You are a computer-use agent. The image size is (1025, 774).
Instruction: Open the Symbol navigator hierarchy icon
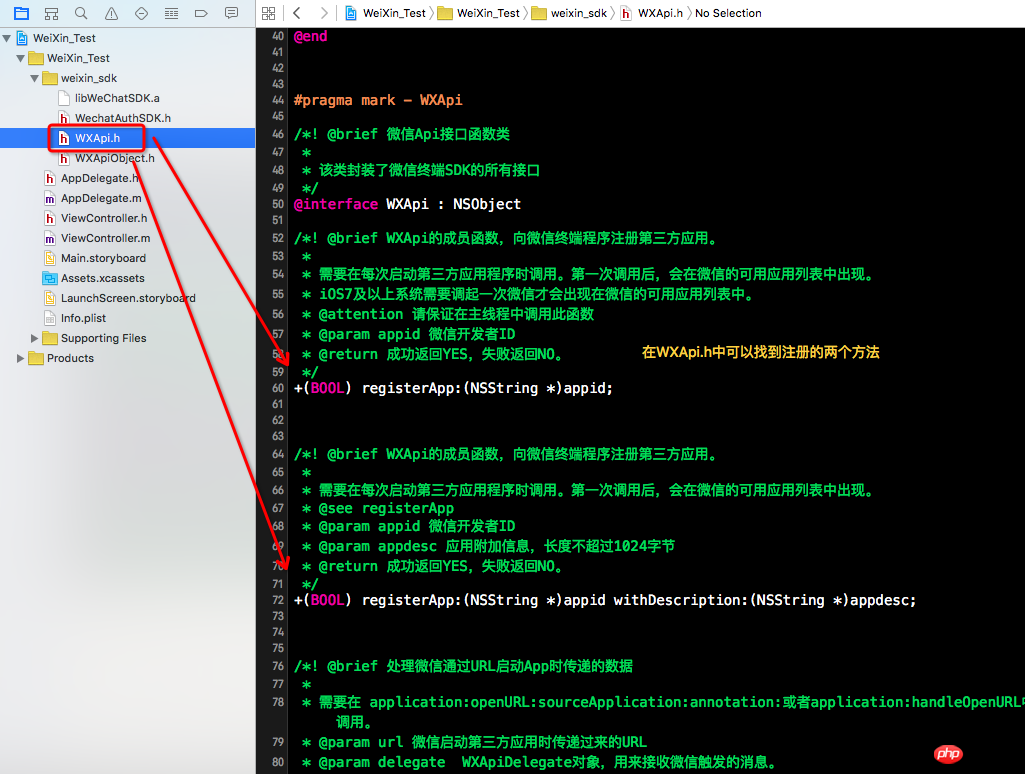tap(51, 13)
